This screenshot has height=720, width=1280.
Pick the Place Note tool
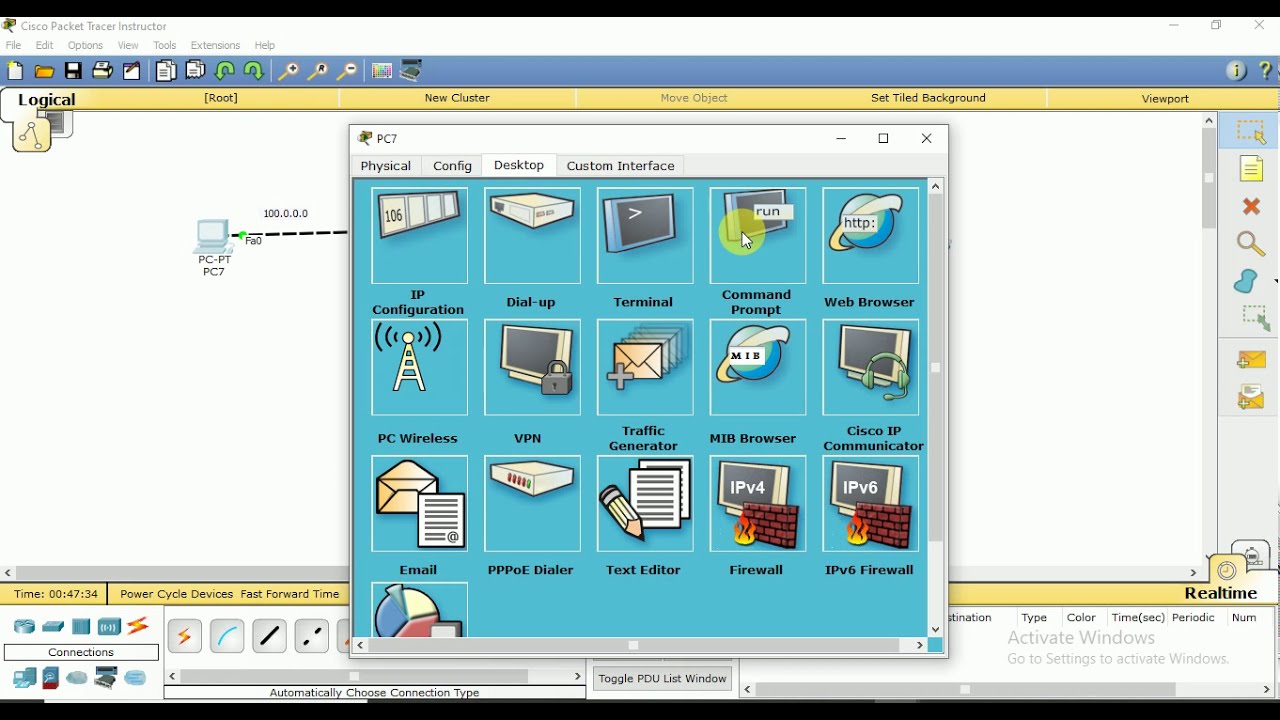tap(1253, 169)
